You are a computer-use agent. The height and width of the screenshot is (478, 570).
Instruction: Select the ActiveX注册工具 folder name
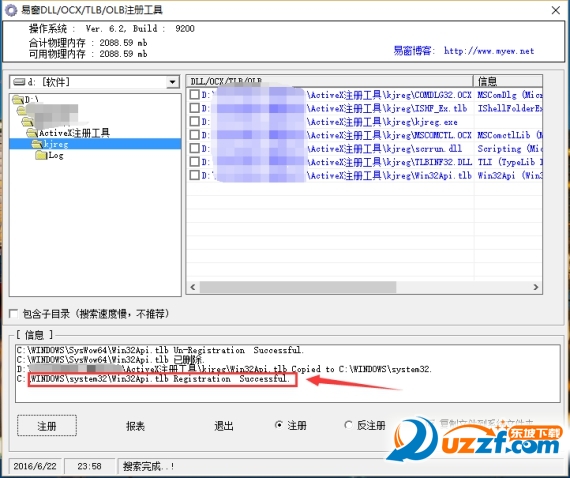tap(74, 133)
